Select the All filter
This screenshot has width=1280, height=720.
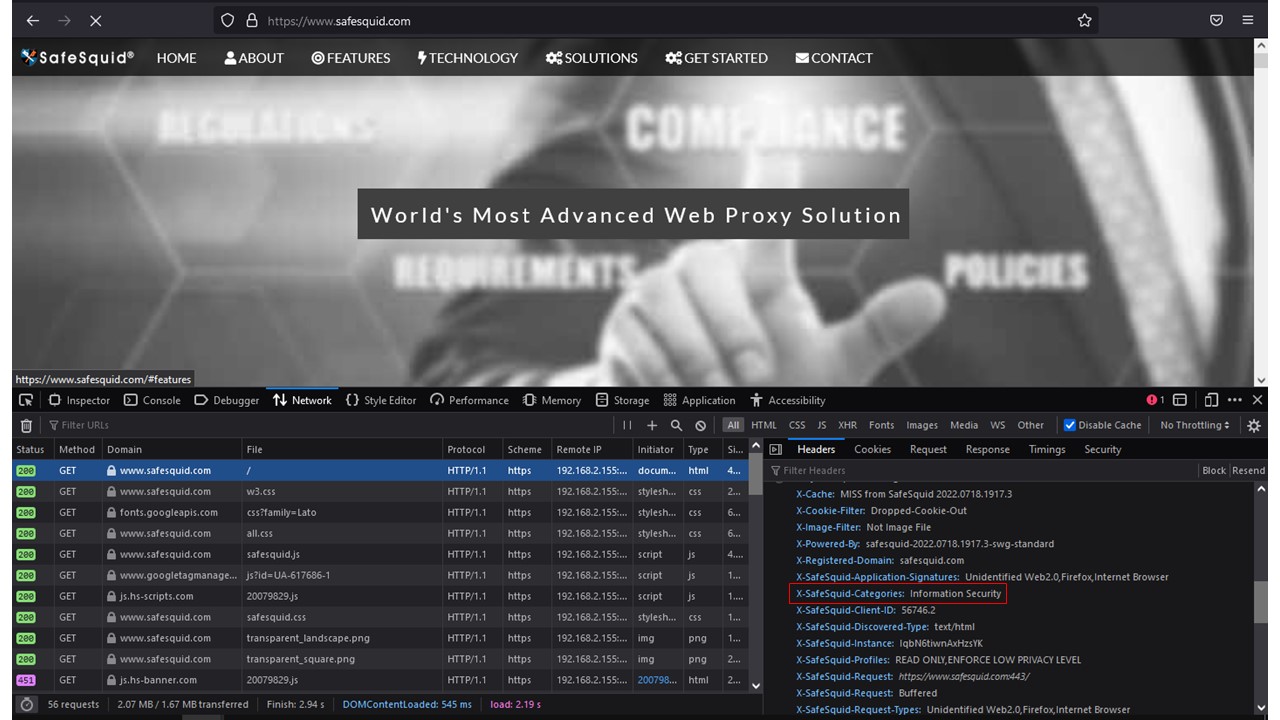click(734, 425)
